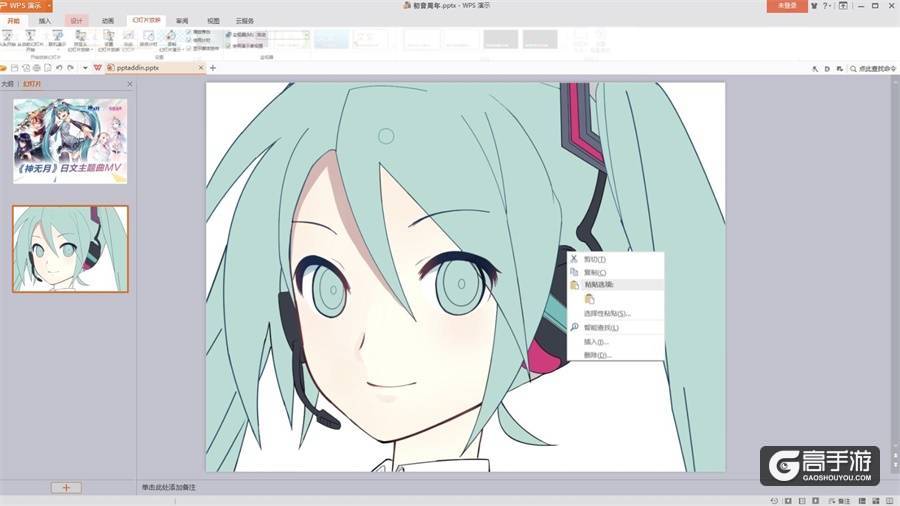Switch to normal view icon in status bar
The height and width of the screenshot is (506, 900).
click(862, 501)
